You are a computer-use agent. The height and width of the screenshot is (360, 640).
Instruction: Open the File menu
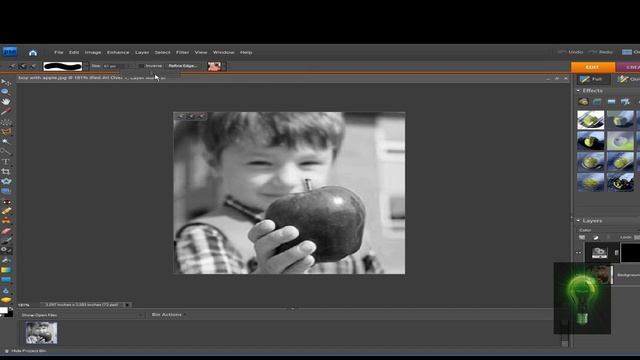59,52
